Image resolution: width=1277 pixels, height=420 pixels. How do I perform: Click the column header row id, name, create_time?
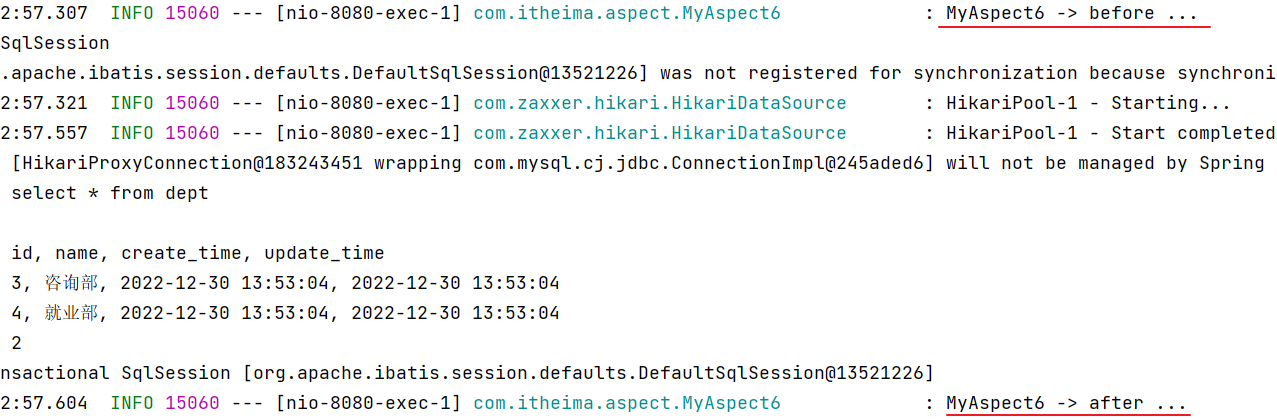198,253
